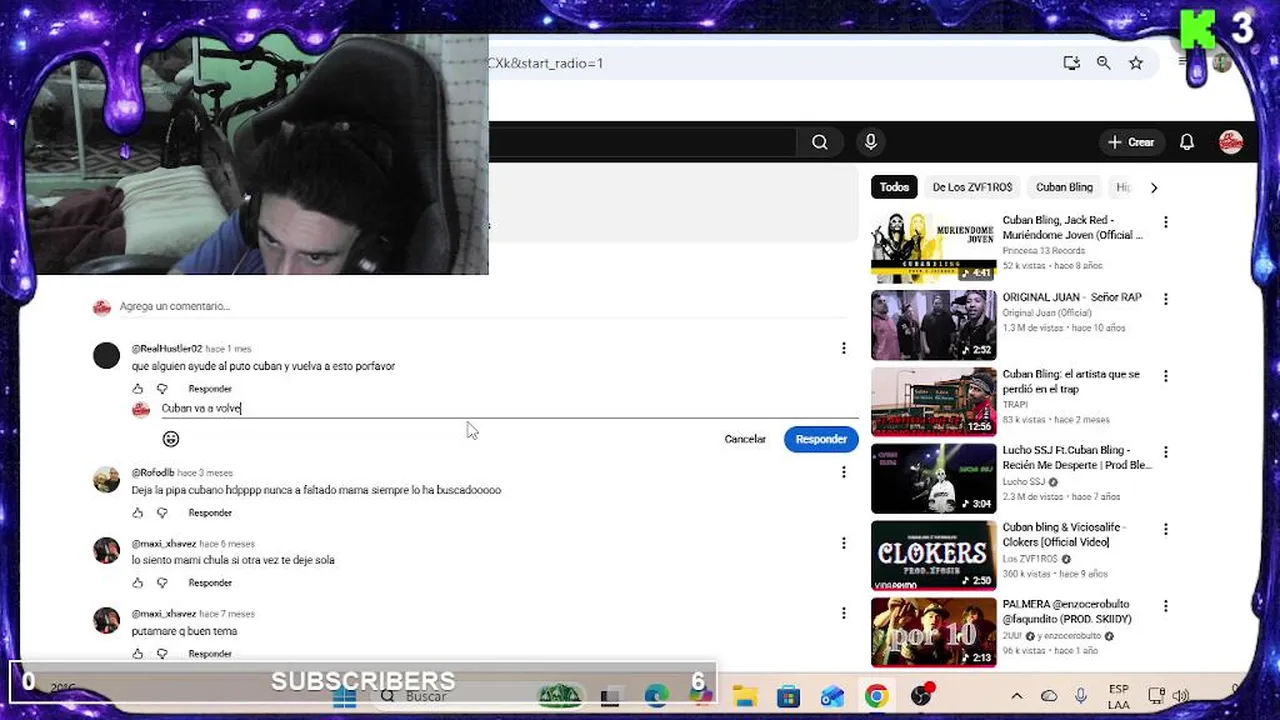Click the reply field containing 'Cuban va a volve'

point(508,408)
